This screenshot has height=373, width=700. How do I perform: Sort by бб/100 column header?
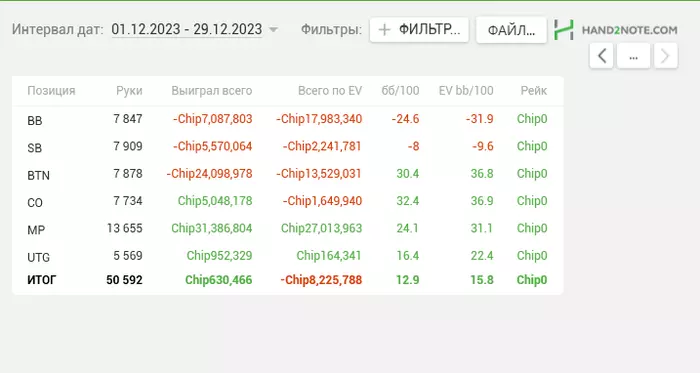400,91
